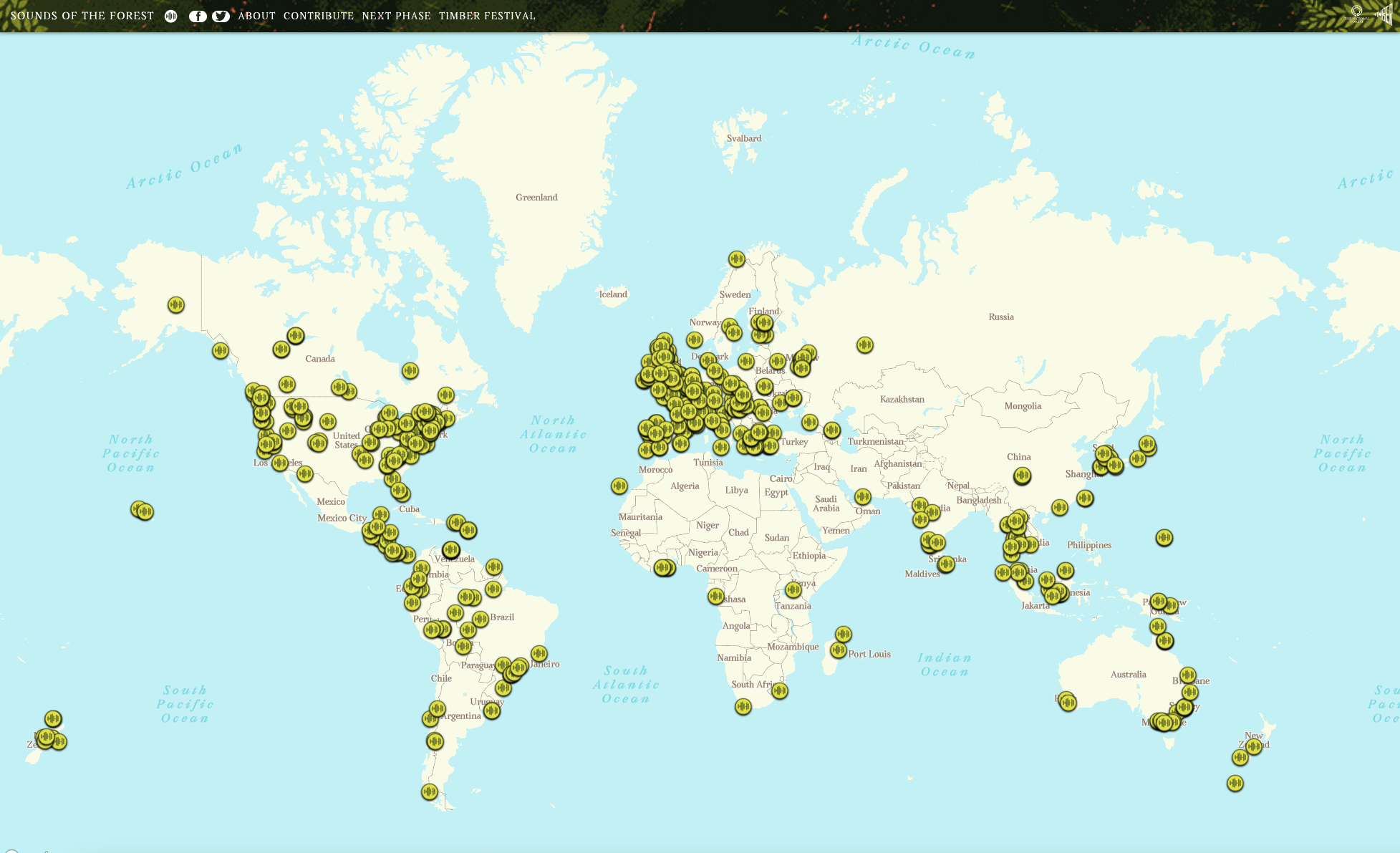Open The National Forest logo
The image size is (1400, 853).
coord(1356,14)
